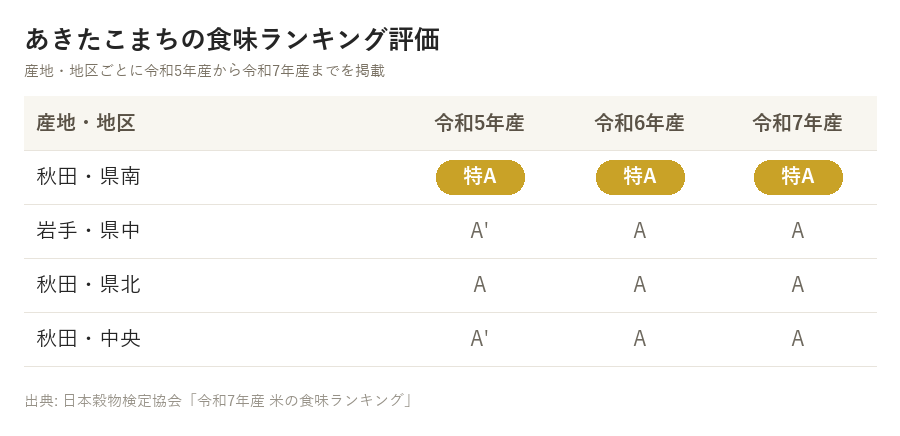This screenshot has width=900, height=436.
Task: Click the title あきたこまちの食味ランキング評価
Action: (232, 40)
